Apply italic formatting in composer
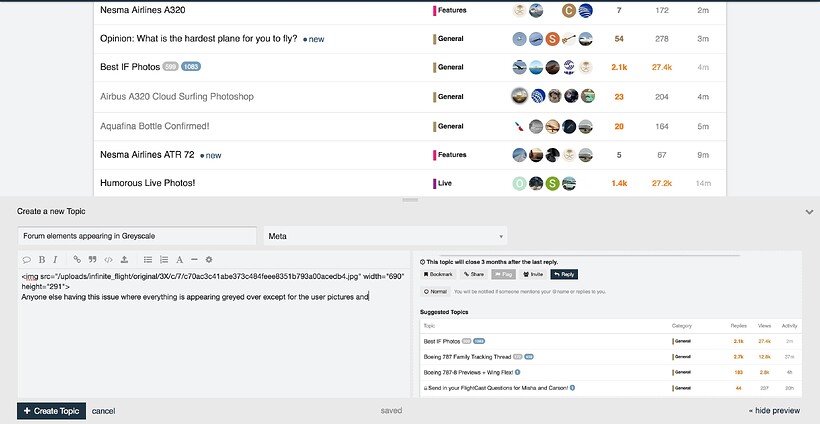This screenshot has width=820, height=424. click(x=56, y=259)
